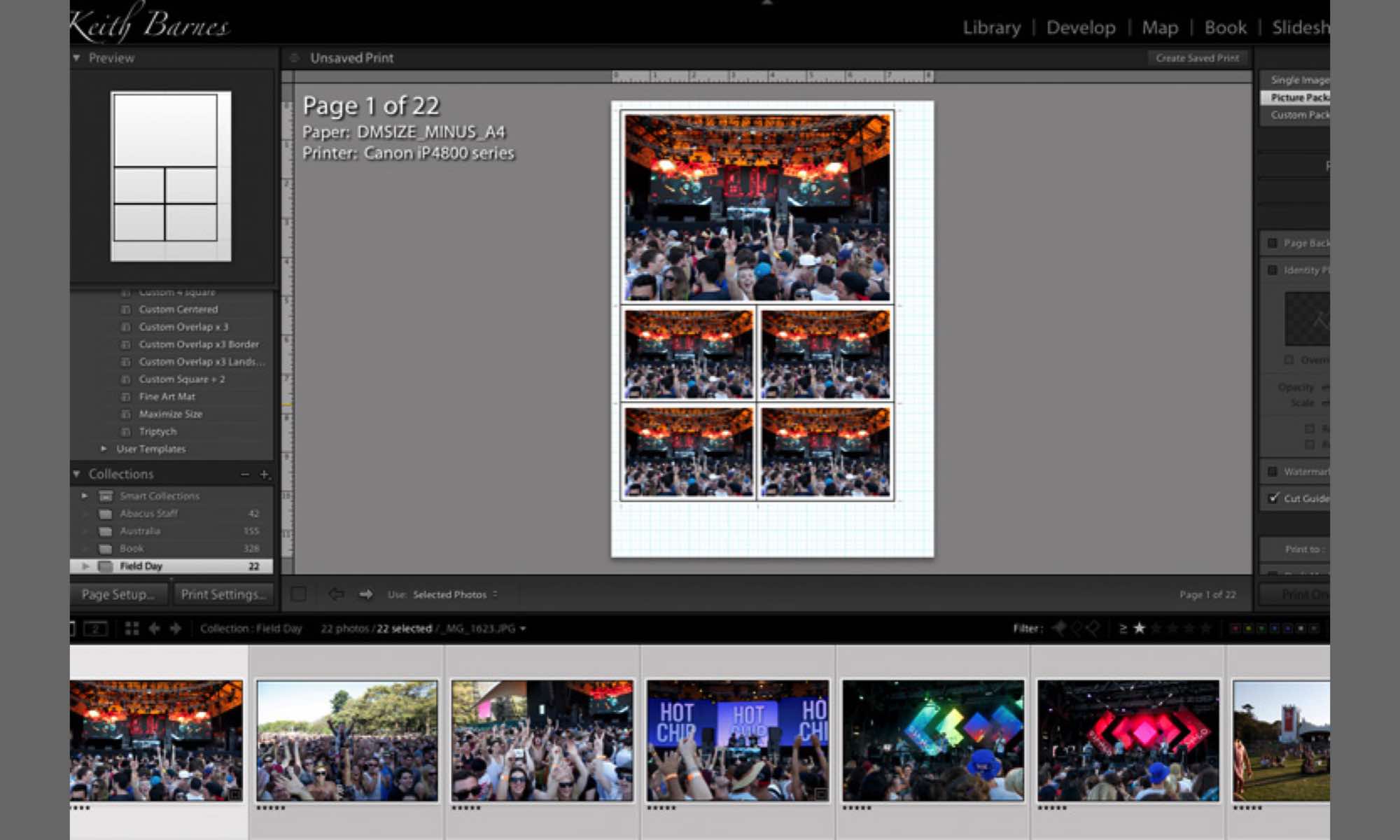
Task: Switch to the Map module
Action: [1160, 27]
